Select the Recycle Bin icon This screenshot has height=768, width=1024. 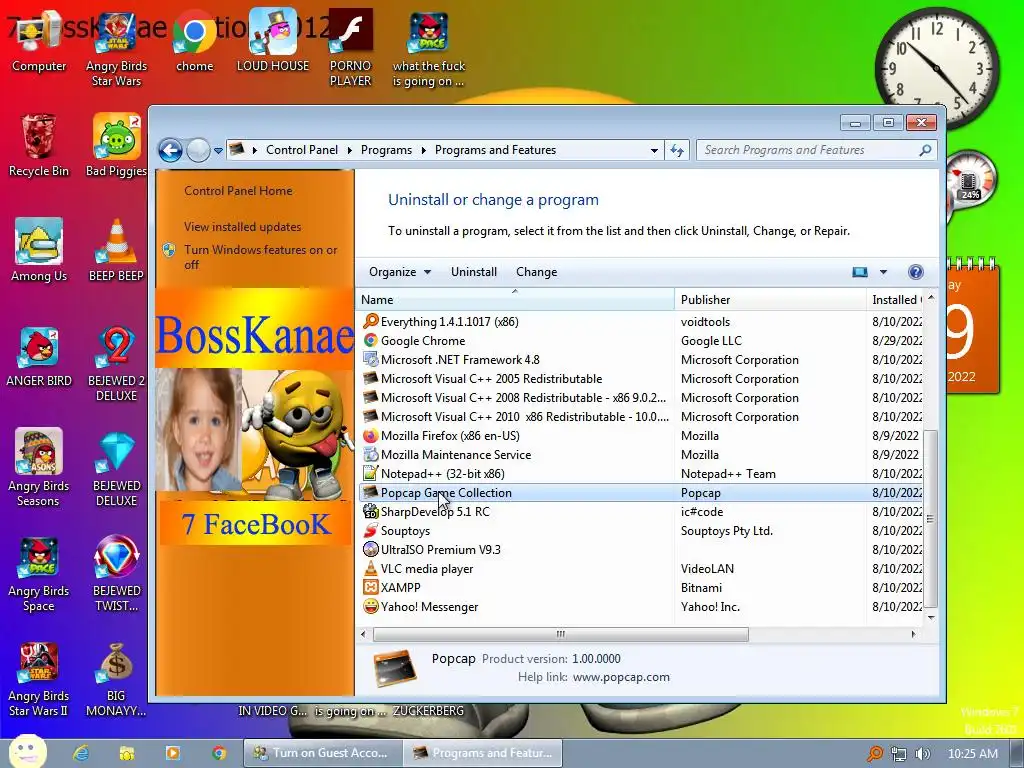click(39, 145)
